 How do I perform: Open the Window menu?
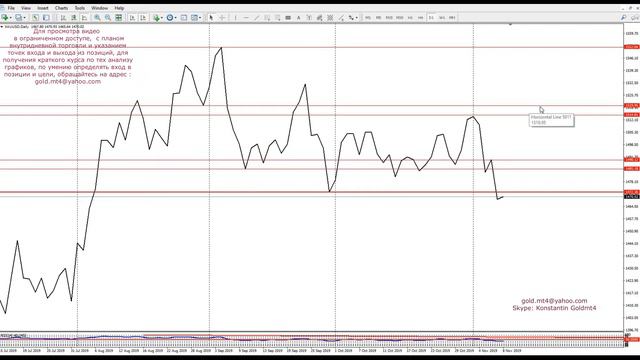point(100,8)
